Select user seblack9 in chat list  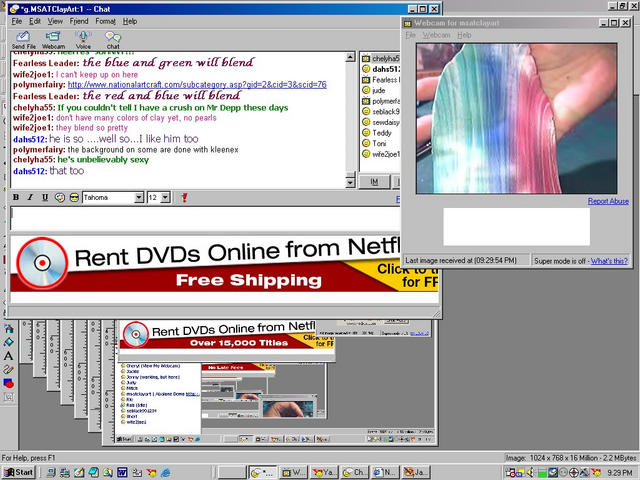[385, 111]
